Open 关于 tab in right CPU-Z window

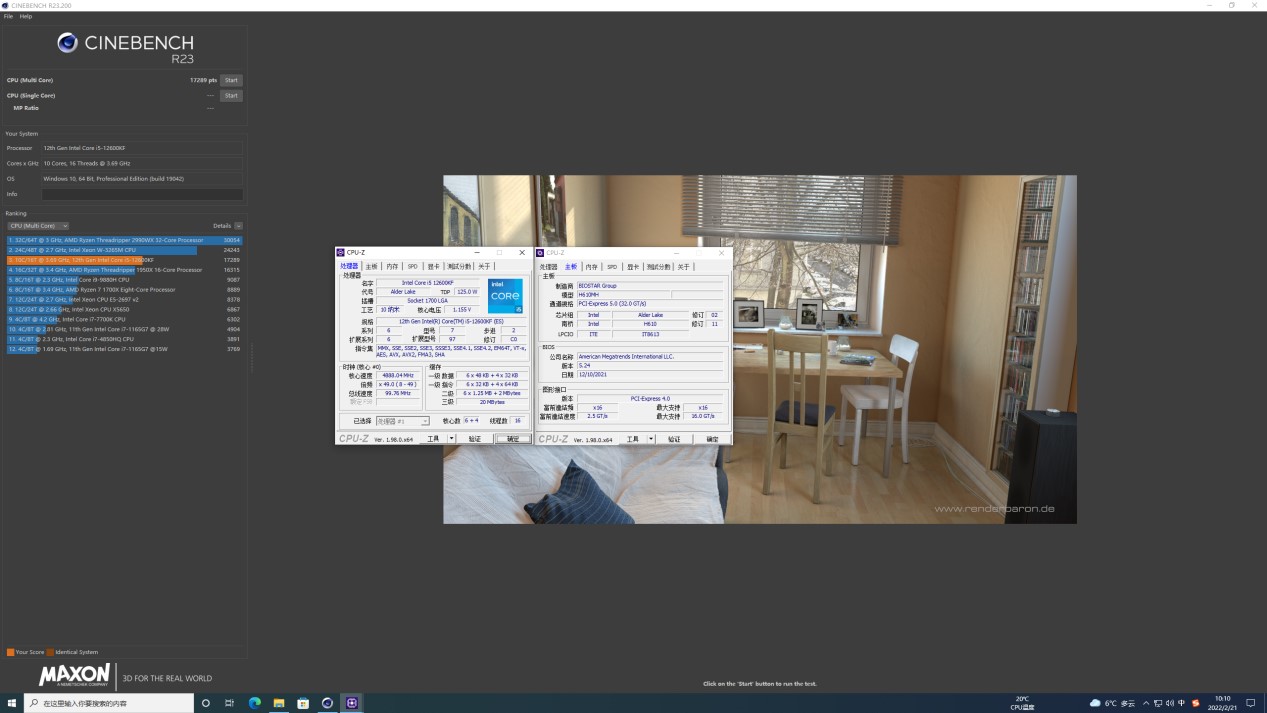coord(683,267)
